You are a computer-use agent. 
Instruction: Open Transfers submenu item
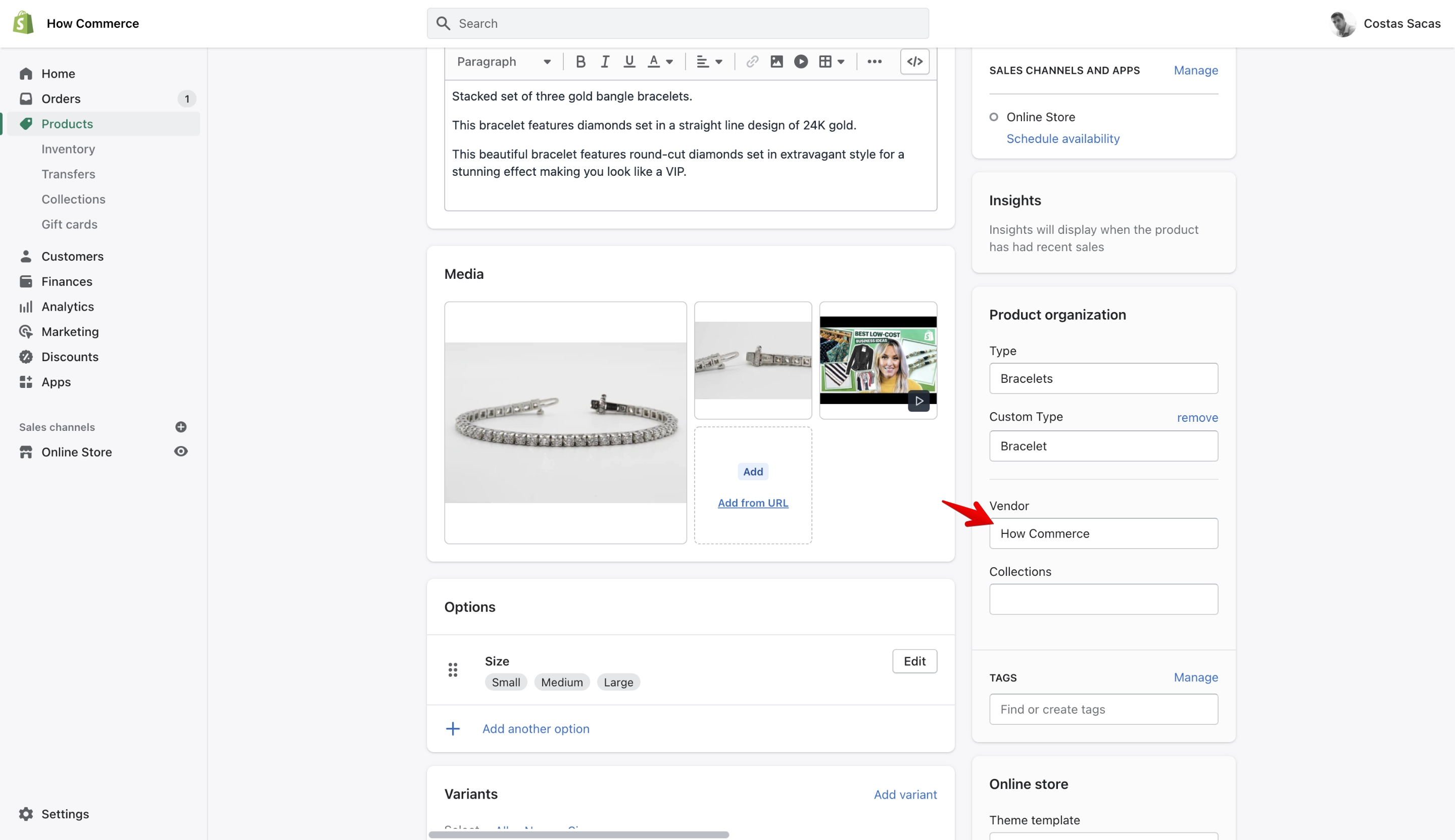[68, 174]
